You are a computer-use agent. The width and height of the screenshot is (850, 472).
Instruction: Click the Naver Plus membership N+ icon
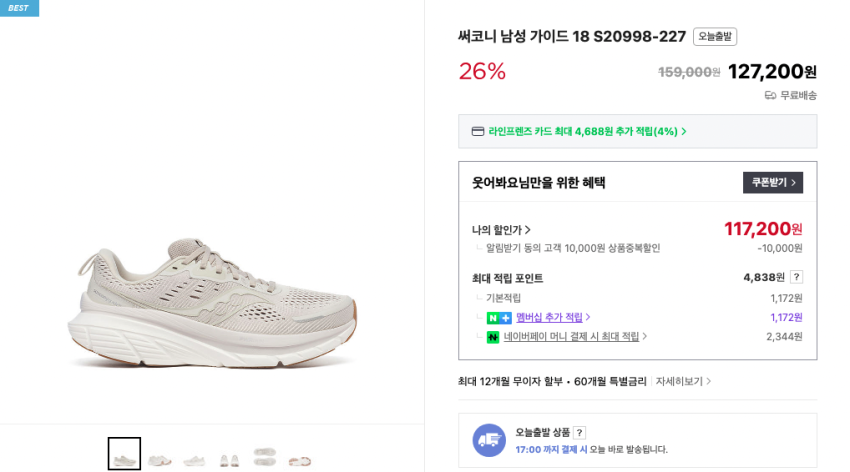499,318
